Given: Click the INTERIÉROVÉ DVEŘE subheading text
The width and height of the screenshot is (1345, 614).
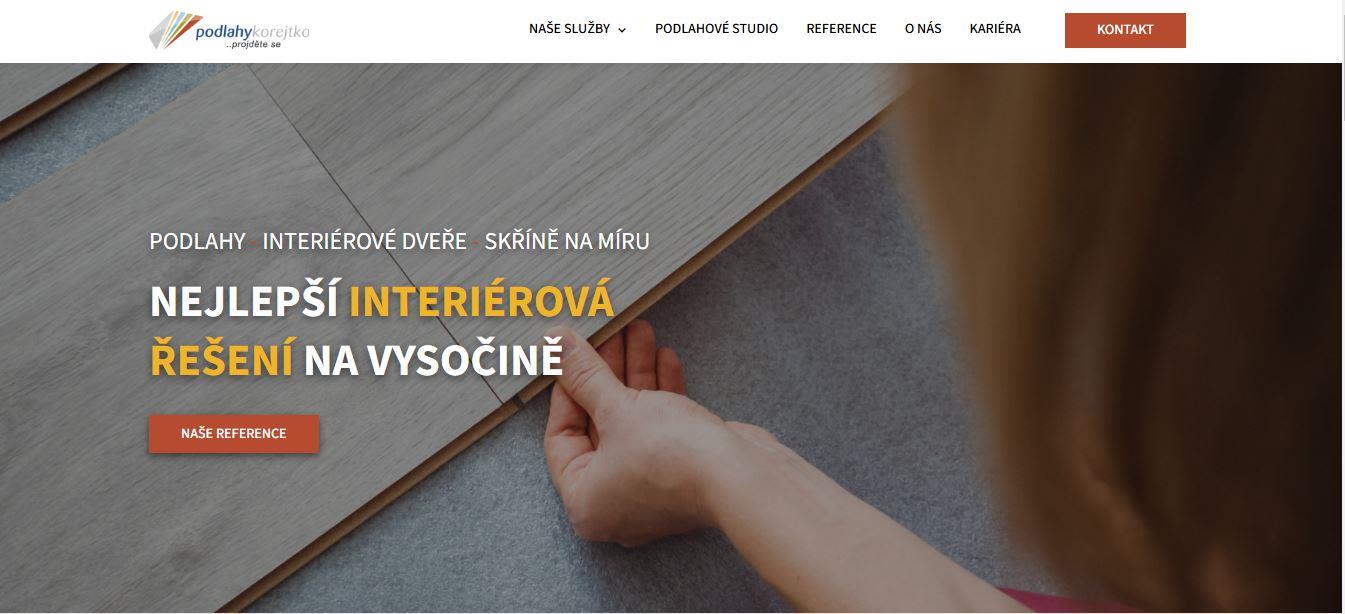Looking at the screenshot, I should point(364,241).
